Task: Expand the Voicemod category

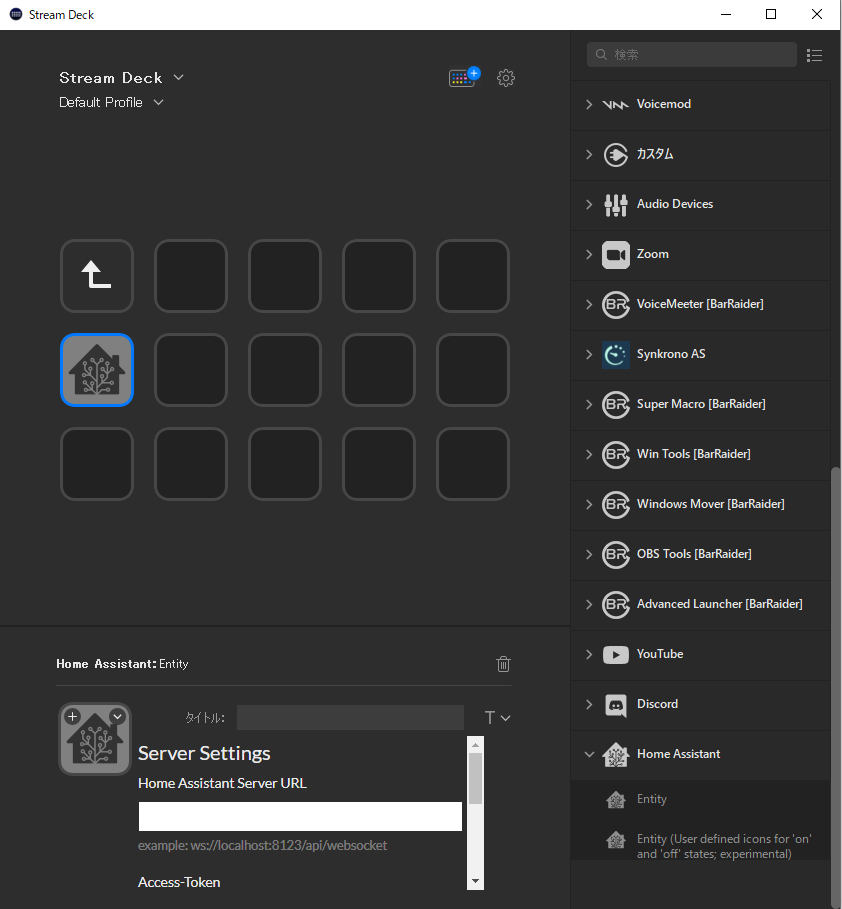Action: click(x=589, y=104)
